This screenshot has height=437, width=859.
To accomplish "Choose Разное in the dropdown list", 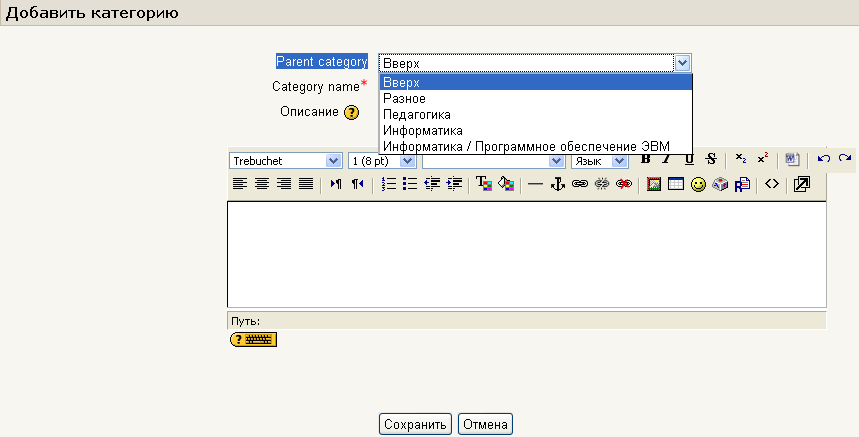I will click(x=405, y=99).
